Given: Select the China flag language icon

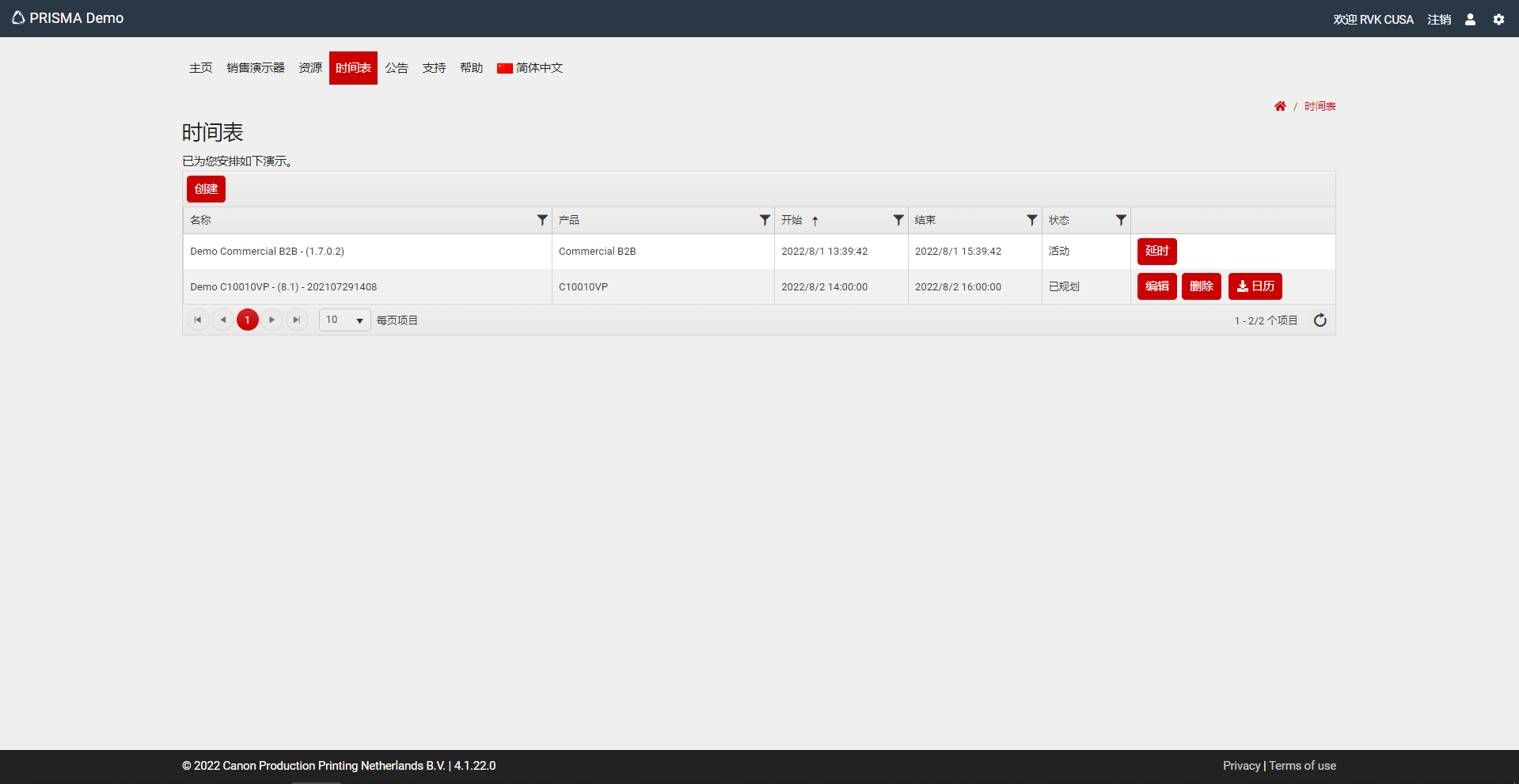Looking at the screenshot, I should point(505,68).
